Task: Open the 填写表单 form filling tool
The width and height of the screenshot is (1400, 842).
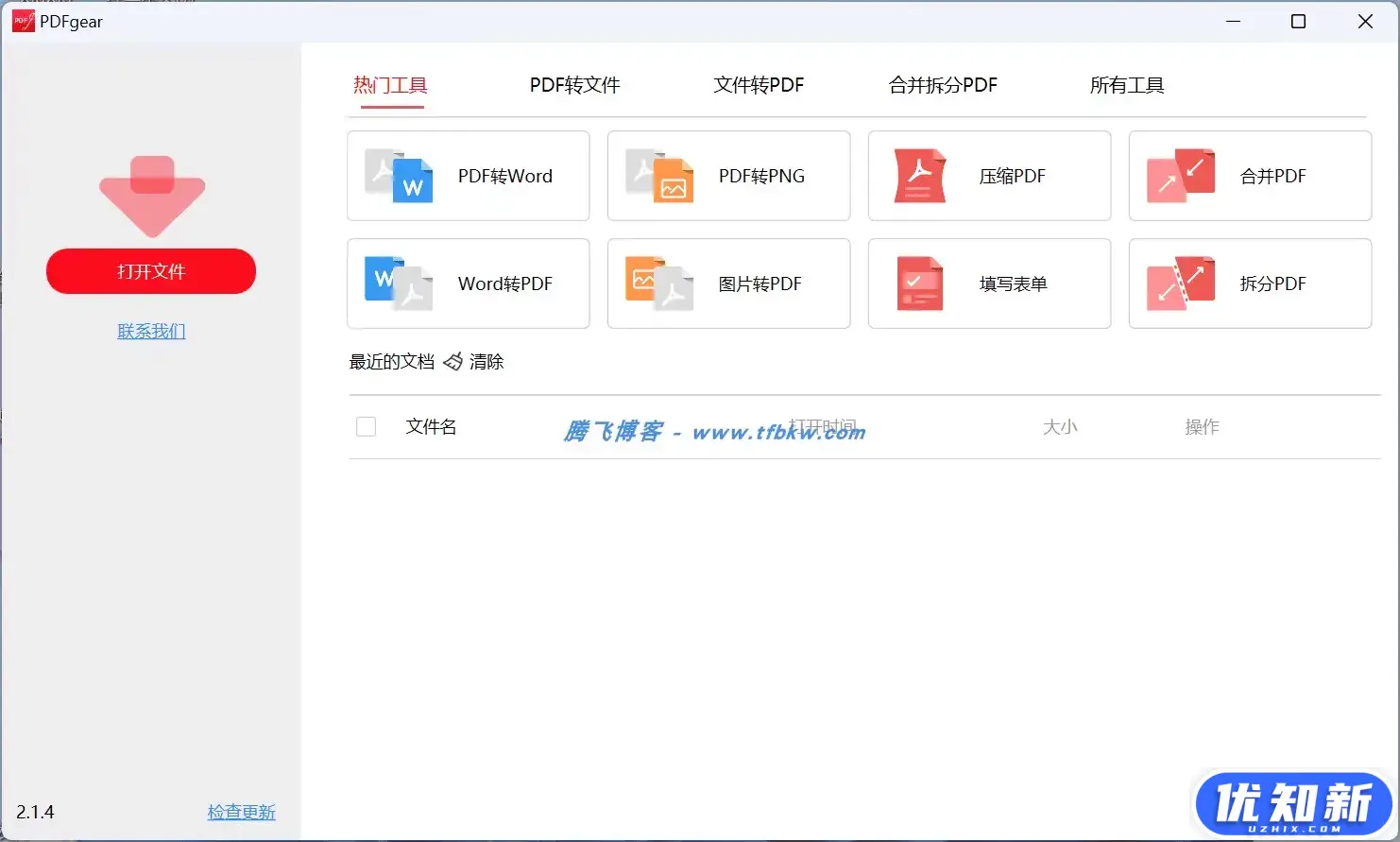Action: 988,284
